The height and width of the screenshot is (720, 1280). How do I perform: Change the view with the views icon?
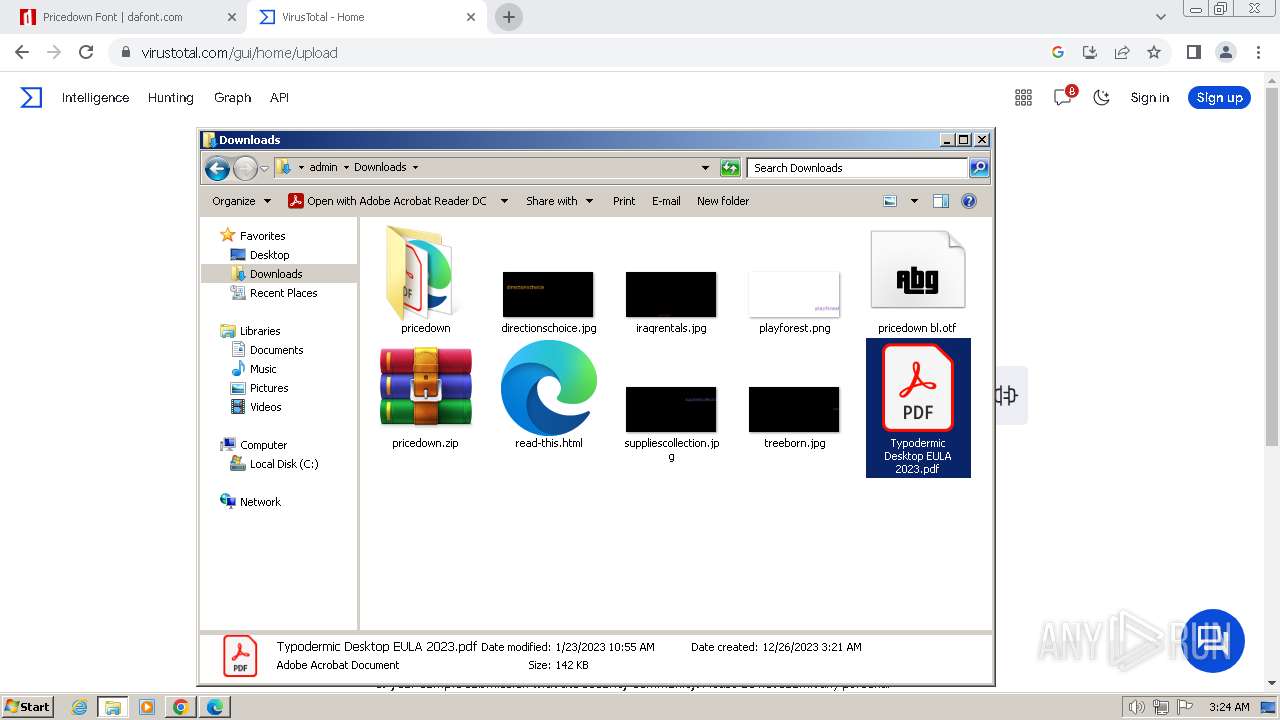pos(890,201)
